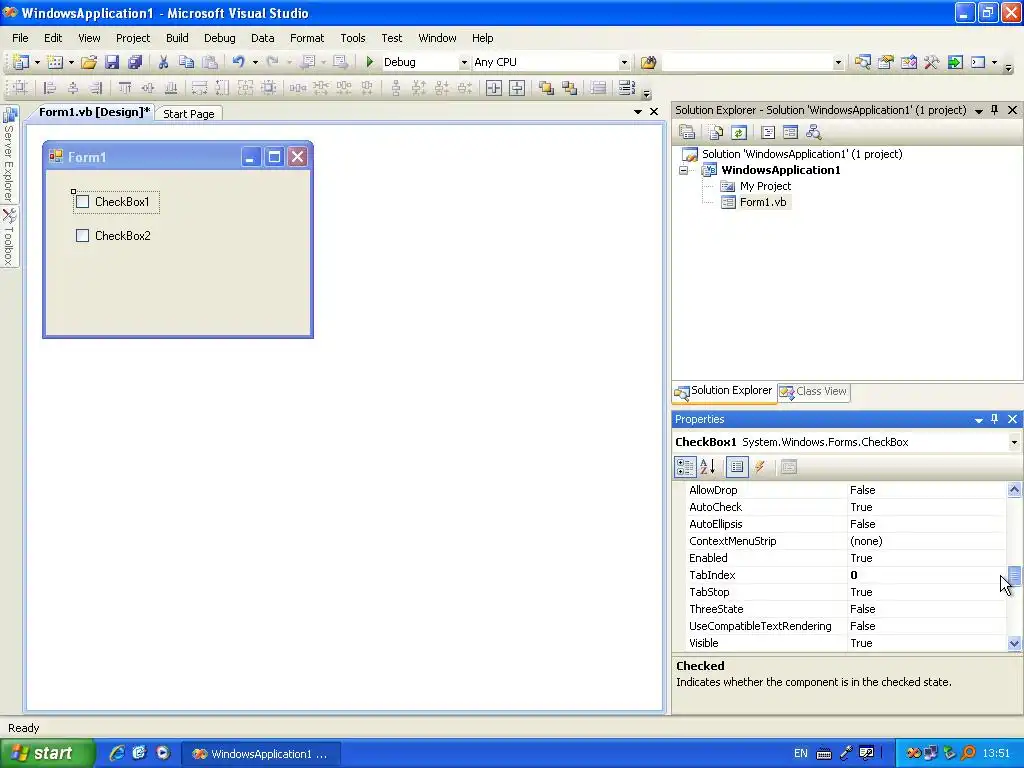Click View Designer icon in Solution Explorer

point(790,133)
